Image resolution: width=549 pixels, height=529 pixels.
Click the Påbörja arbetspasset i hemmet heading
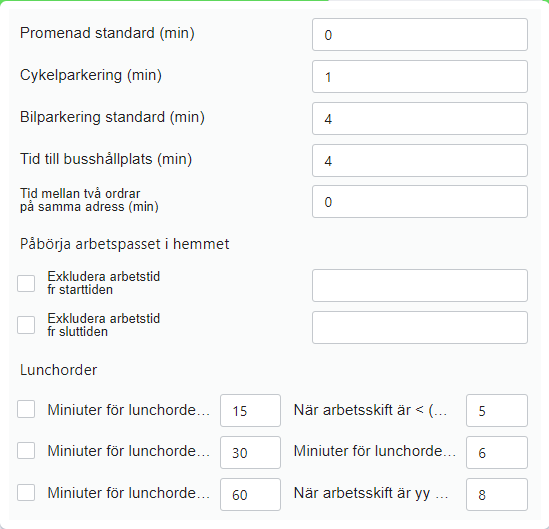tap(125, 244)
